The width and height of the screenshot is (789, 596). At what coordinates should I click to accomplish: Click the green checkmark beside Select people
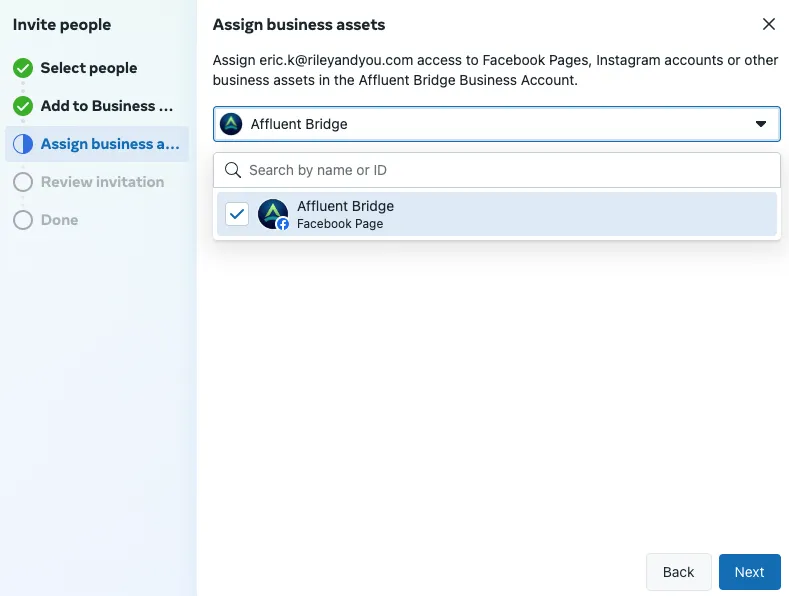tap(23, 68)
